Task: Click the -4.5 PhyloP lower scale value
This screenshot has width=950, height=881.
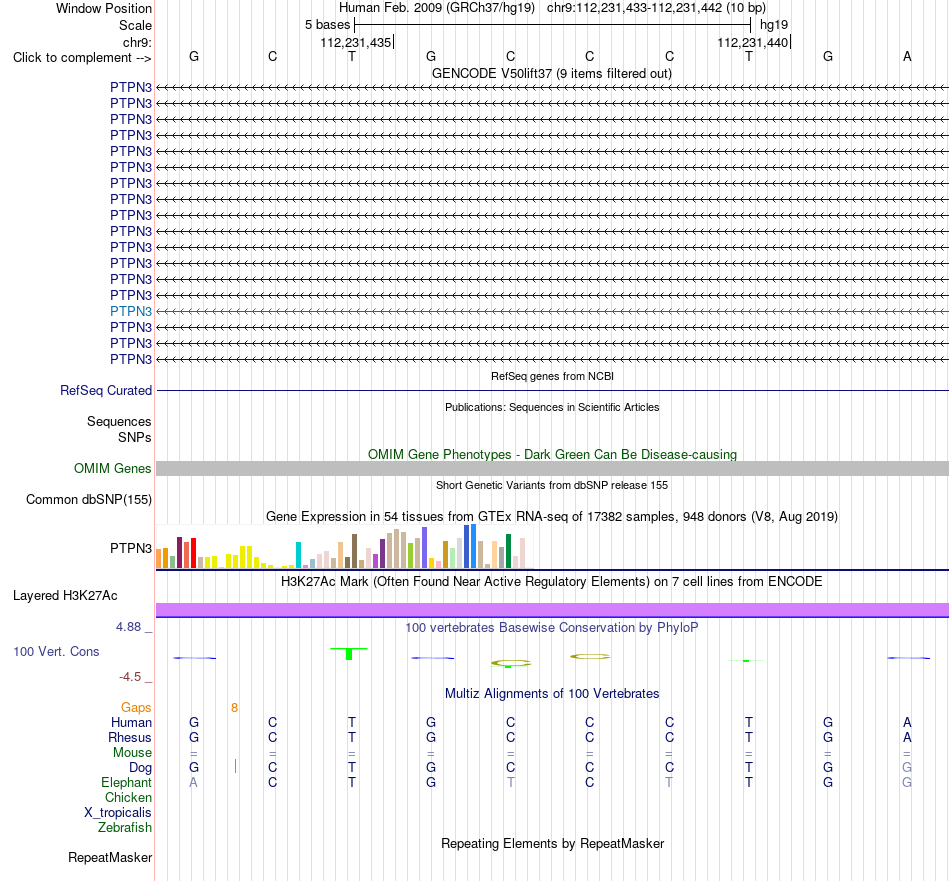Action: (130, 677)
